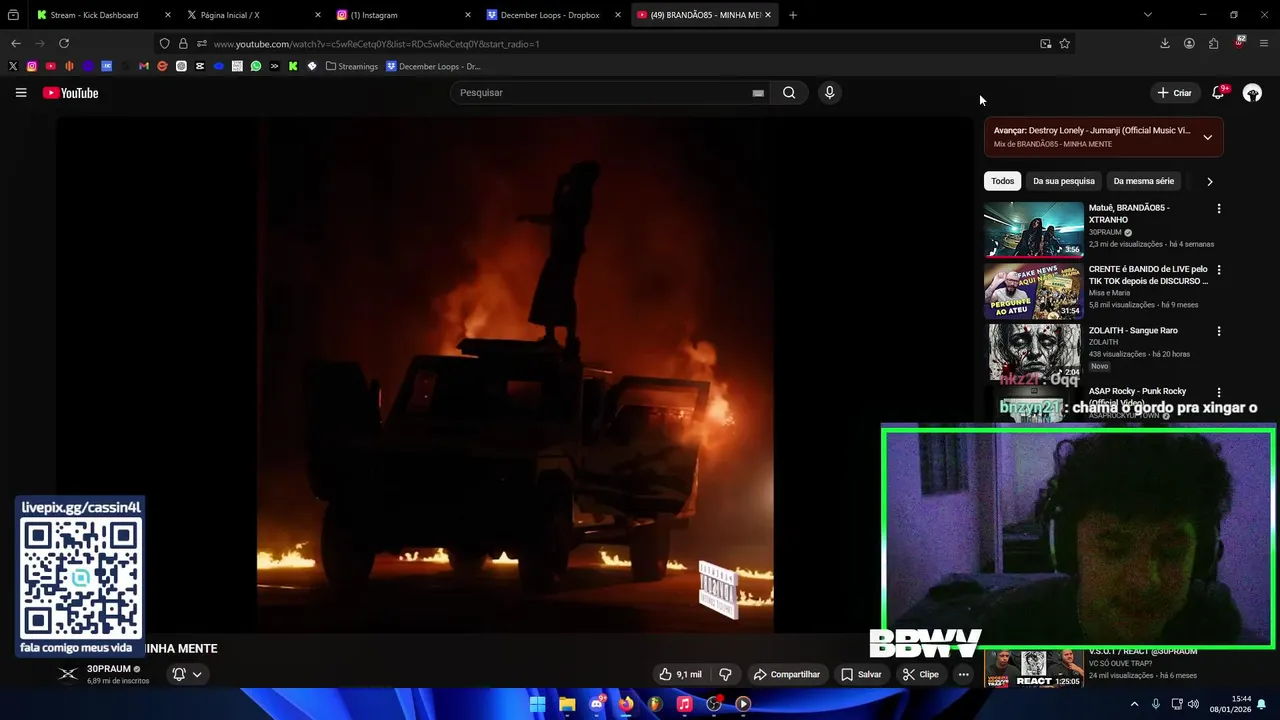Open the Streamings bookmarks folder
Viewport: 1280px width, 720px height.
(352, 67)
